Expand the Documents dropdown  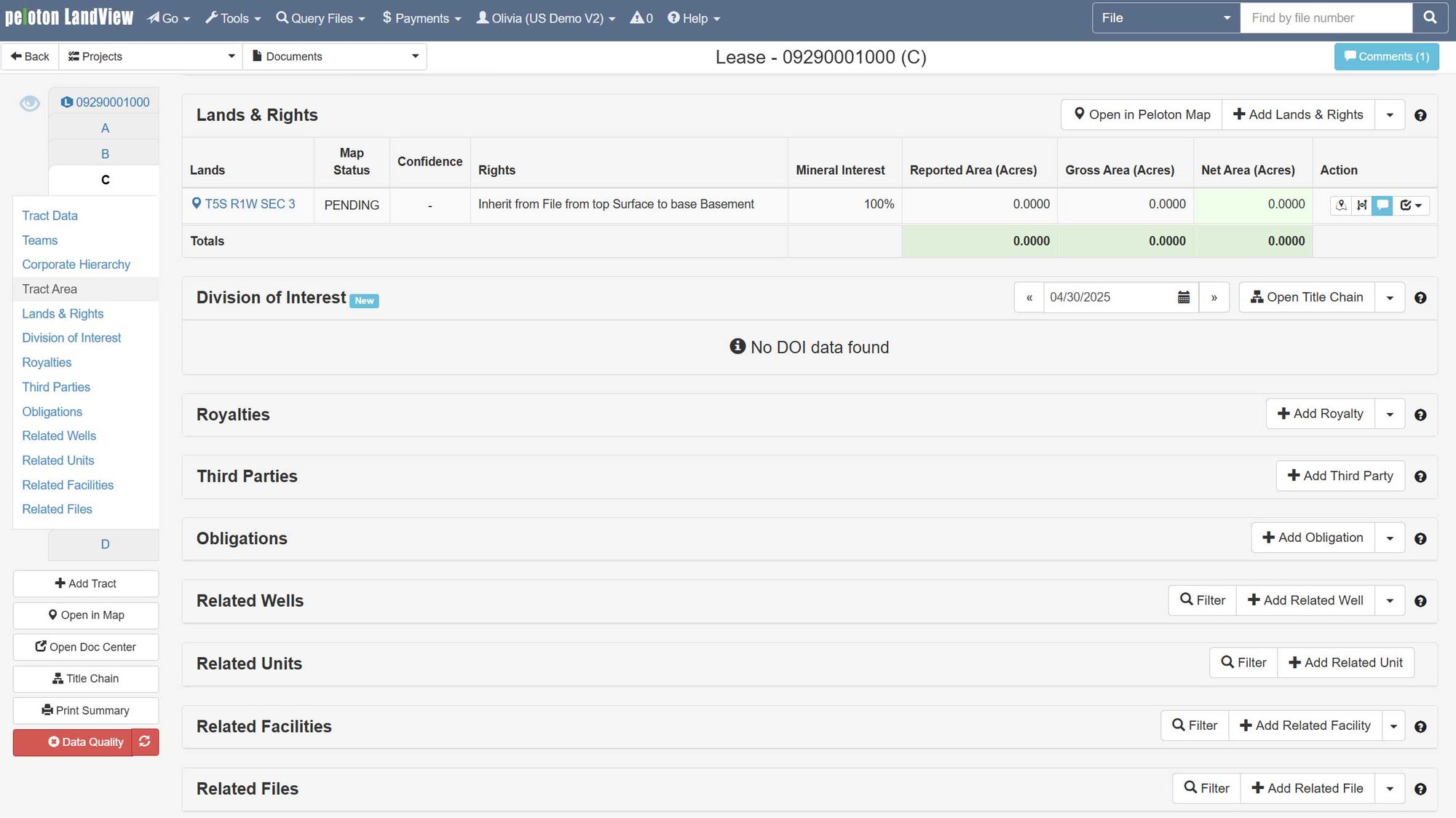336,56
